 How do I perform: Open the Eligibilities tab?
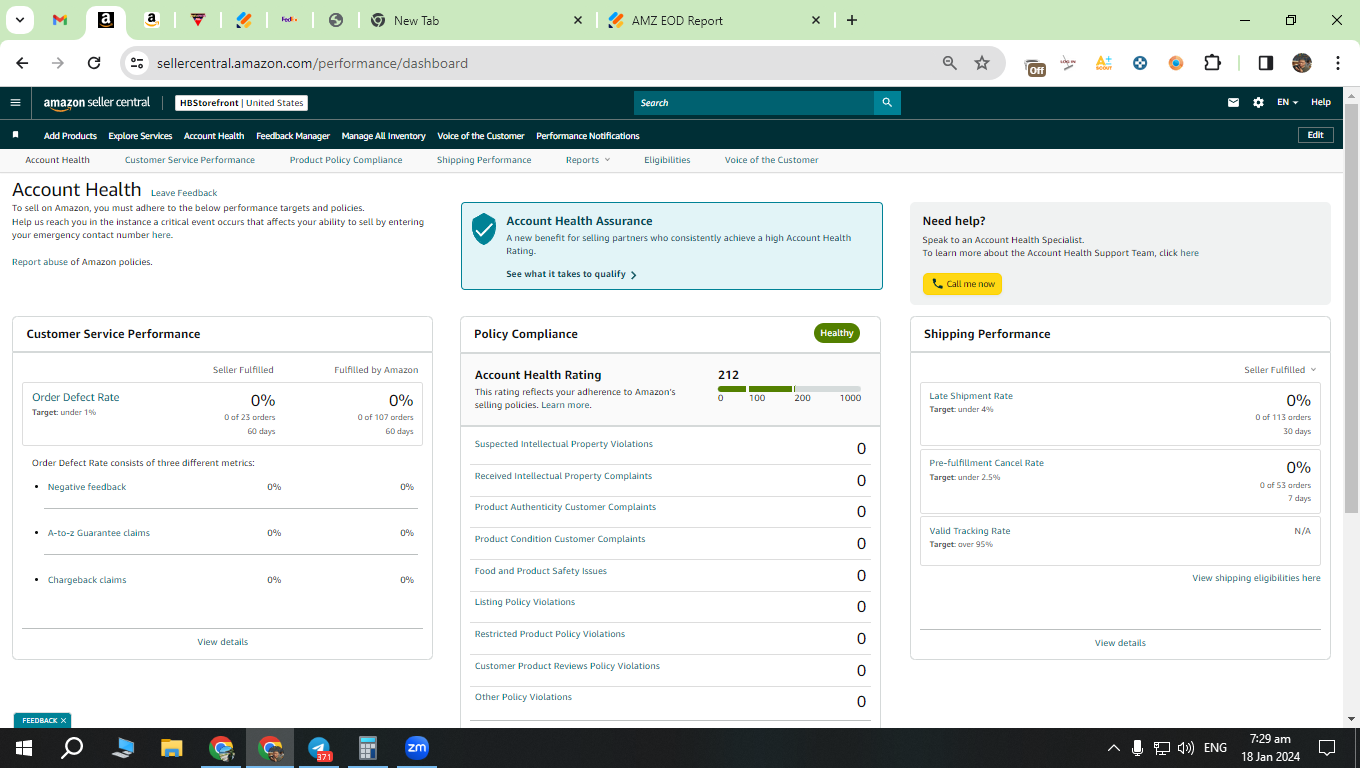tap(667, 160)
